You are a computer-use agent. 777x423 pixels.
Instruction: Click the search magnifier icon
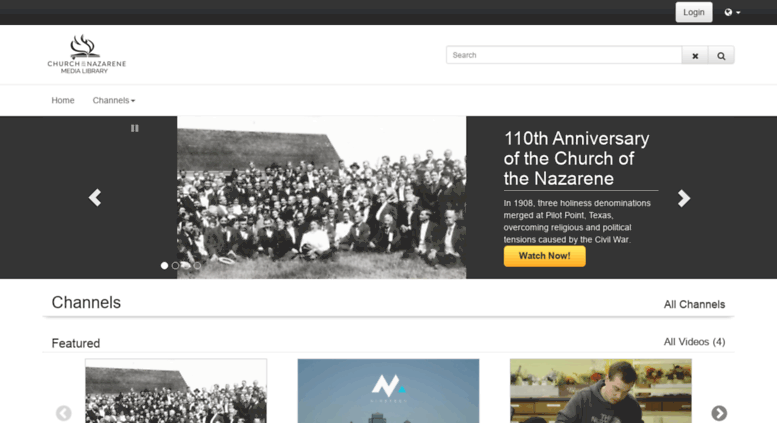[721, 55]
